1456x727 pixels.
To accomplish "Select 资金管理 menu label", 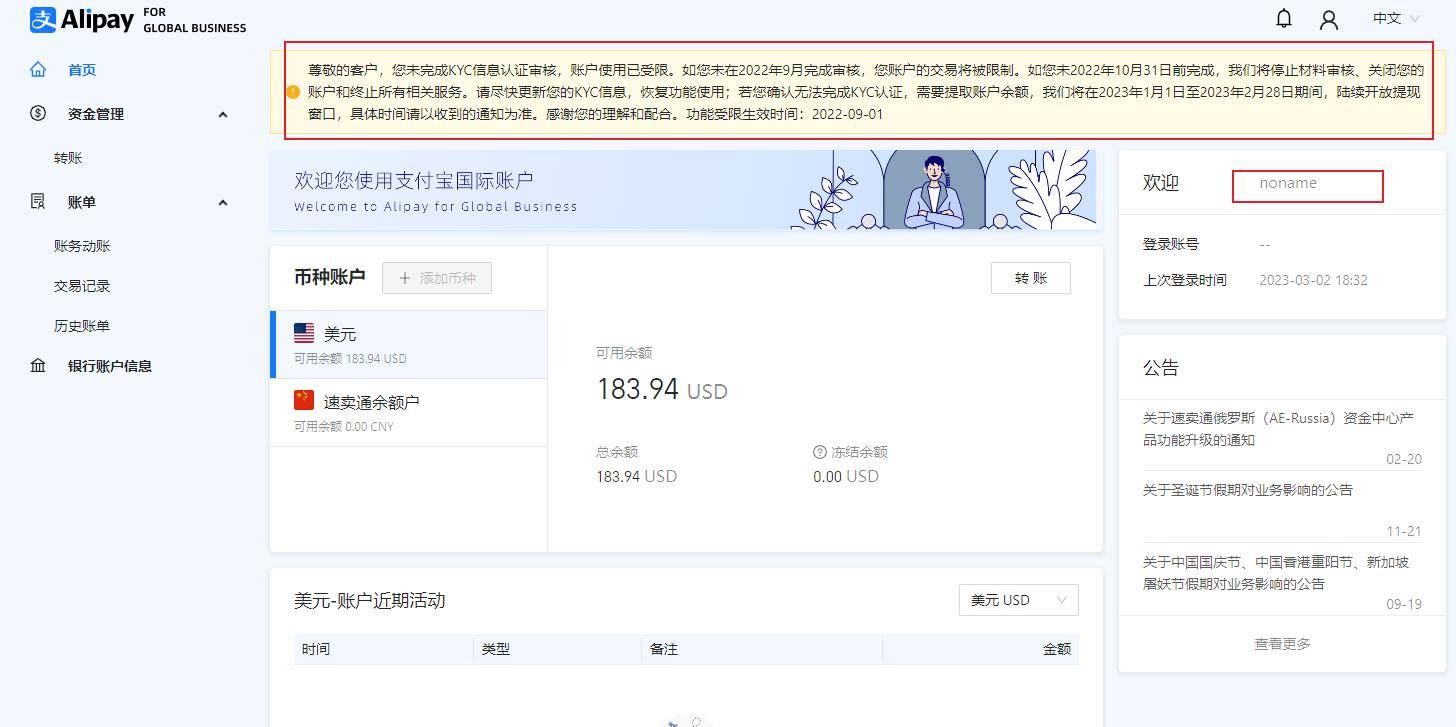I will tap(96, 114).
